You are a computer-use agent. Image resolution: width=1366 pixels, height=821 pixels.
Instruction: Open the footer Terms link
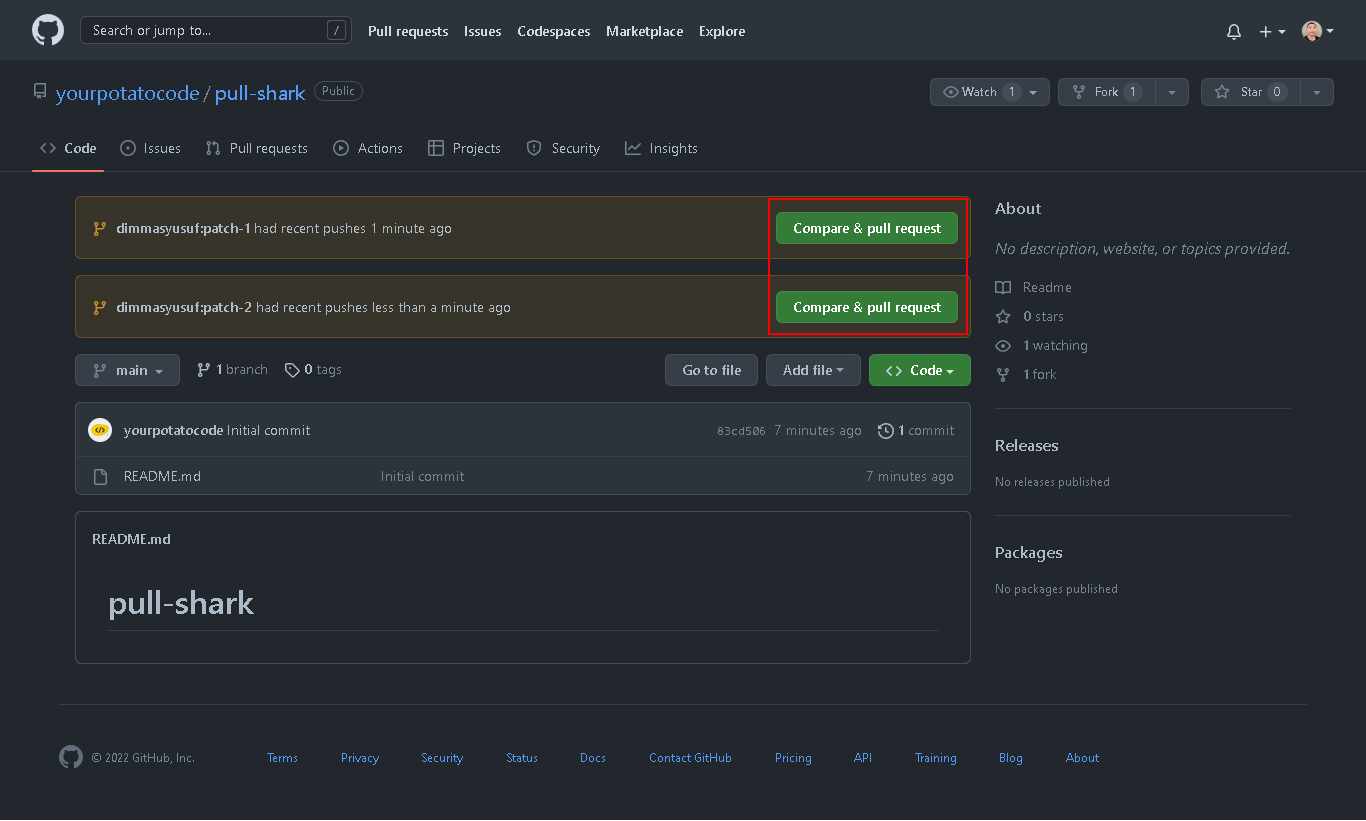pyautogui.click(x=282, y=758)
